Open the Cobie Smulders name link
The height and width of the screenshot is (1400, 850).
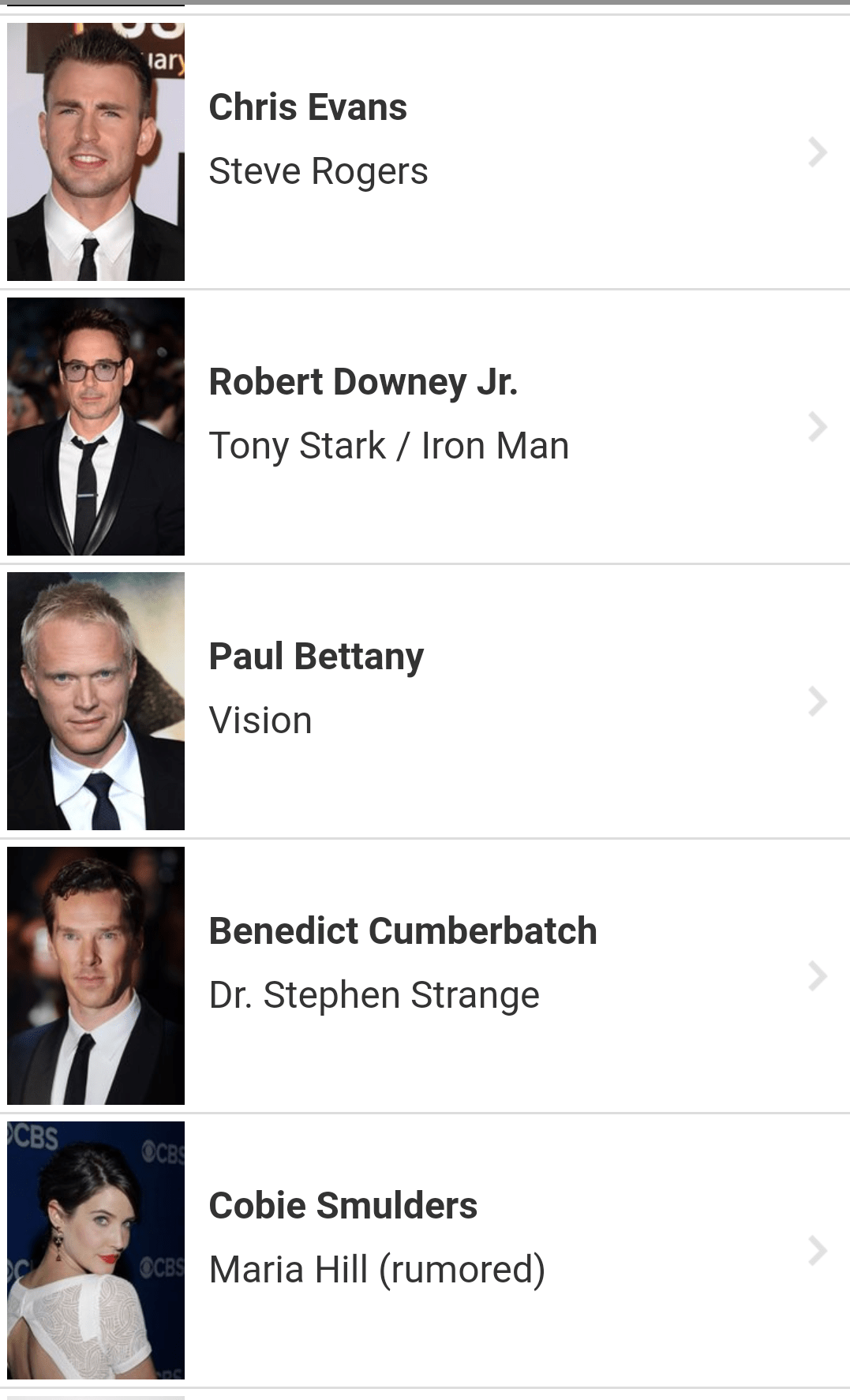343,1206
